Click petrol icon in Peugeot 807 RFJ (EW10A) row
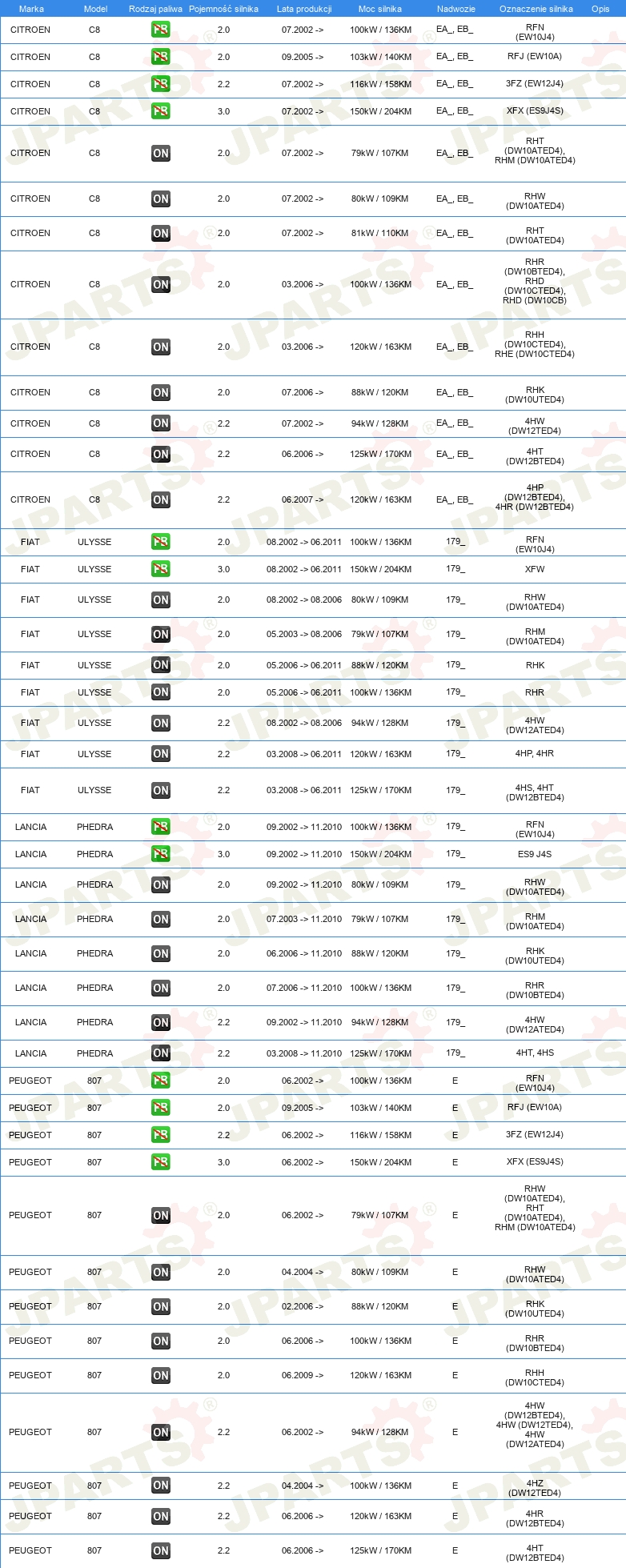This screenshot has width=626, height=1568. [161, 1108]
